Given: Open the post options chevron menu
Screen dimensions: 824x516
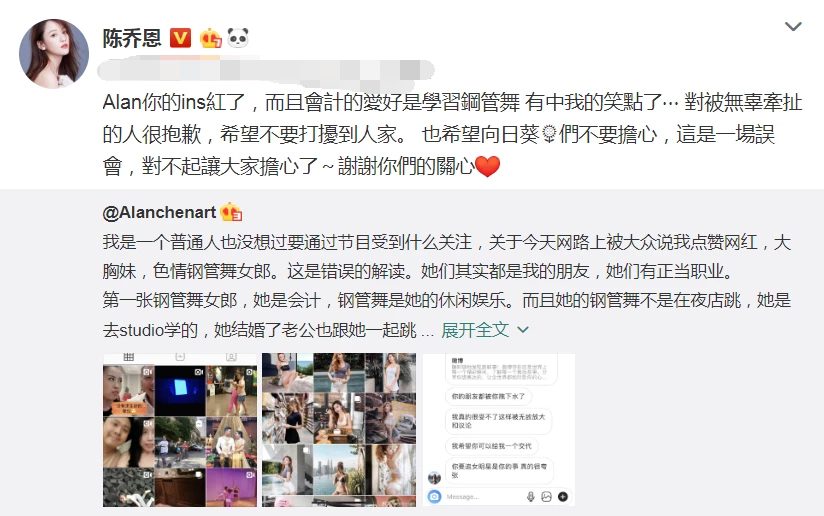Looking at the screenshot, I should (x=792, y=26).
